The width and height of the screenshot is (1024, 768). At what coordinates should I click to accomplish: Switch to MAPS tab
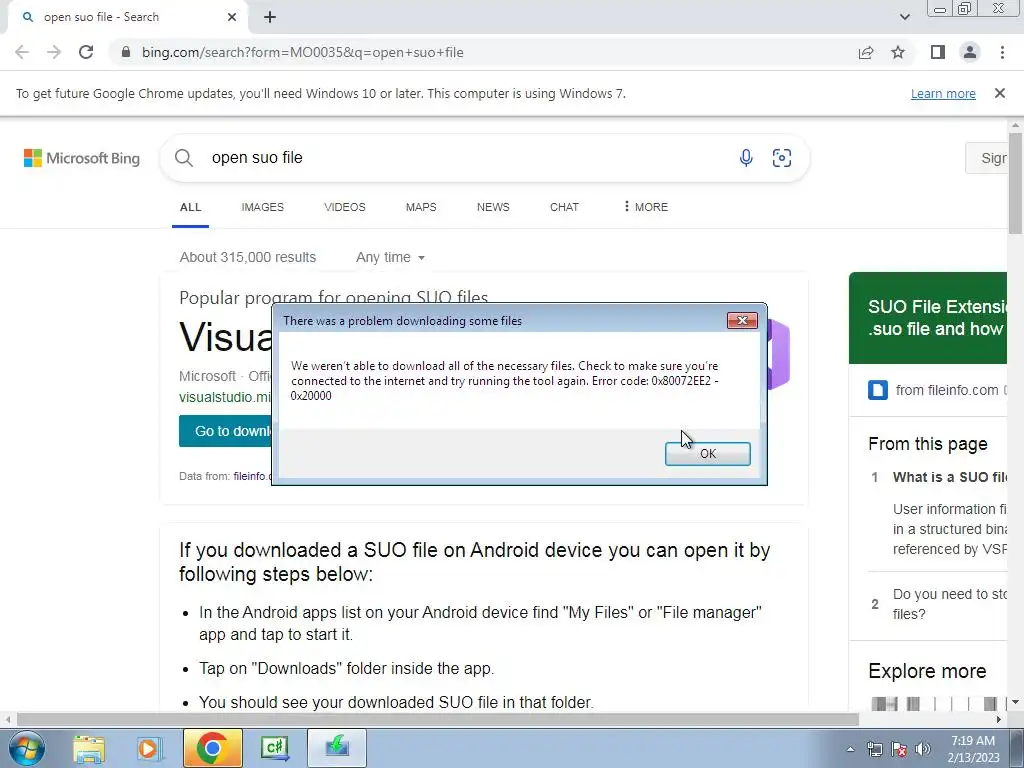(x=421, y=207)
